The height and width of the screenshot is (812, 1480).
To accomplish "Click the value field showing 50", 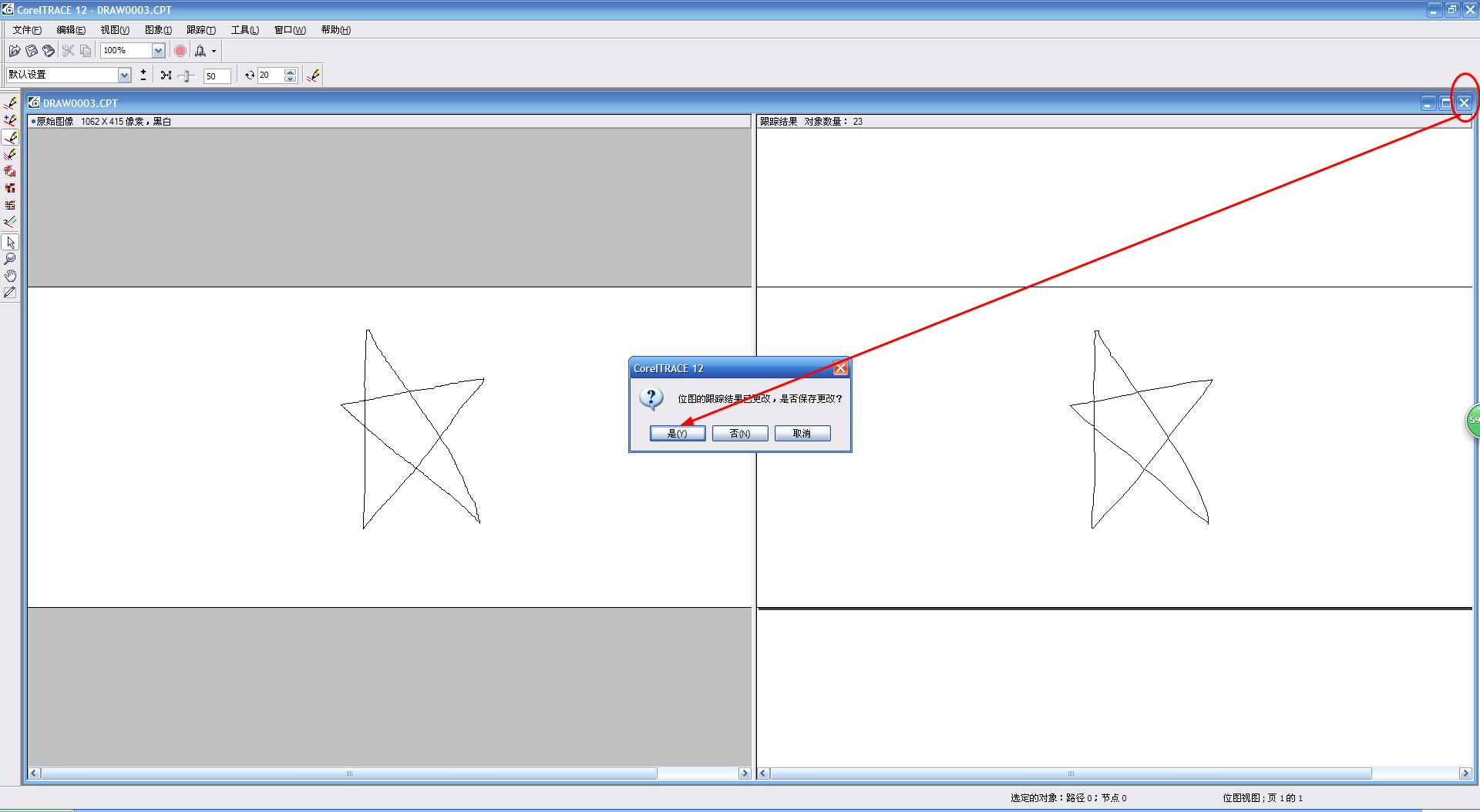I will 217,75.
